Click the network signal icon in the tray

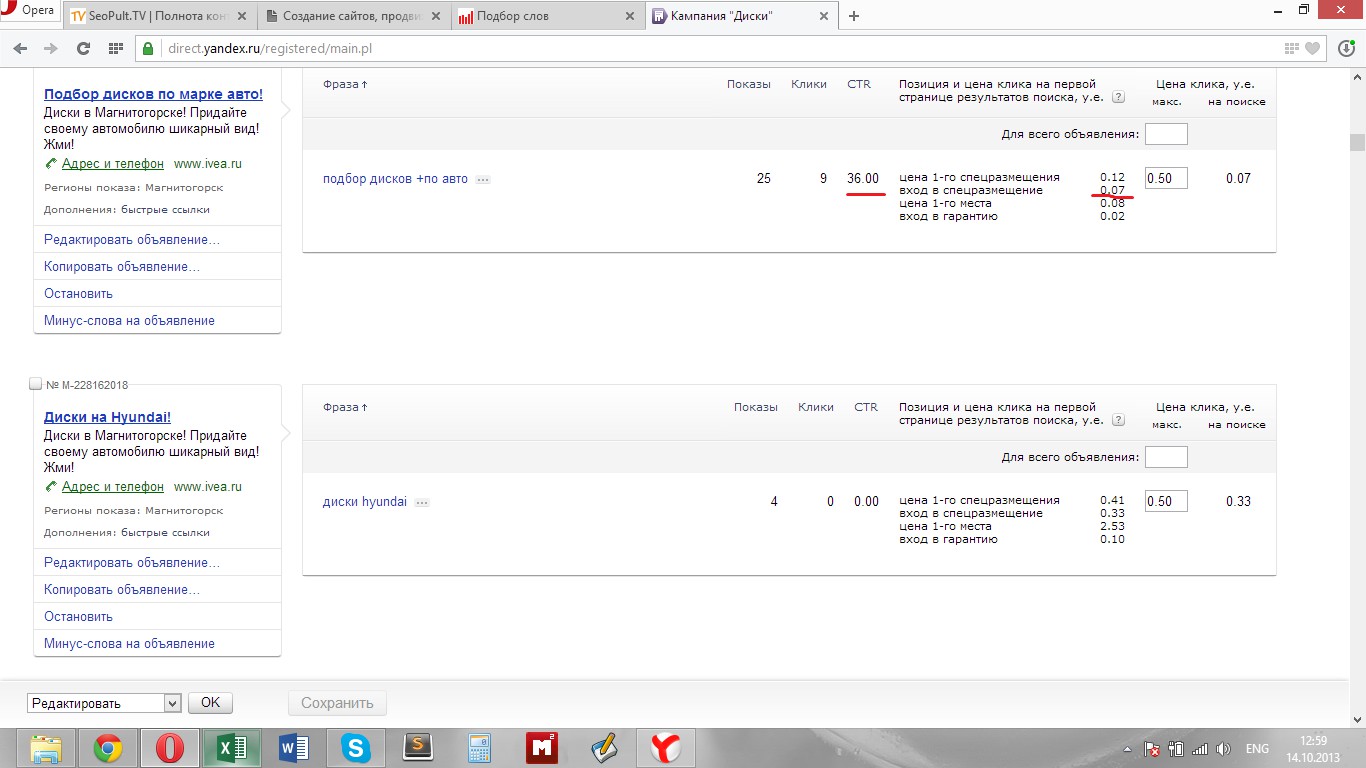1200,749
